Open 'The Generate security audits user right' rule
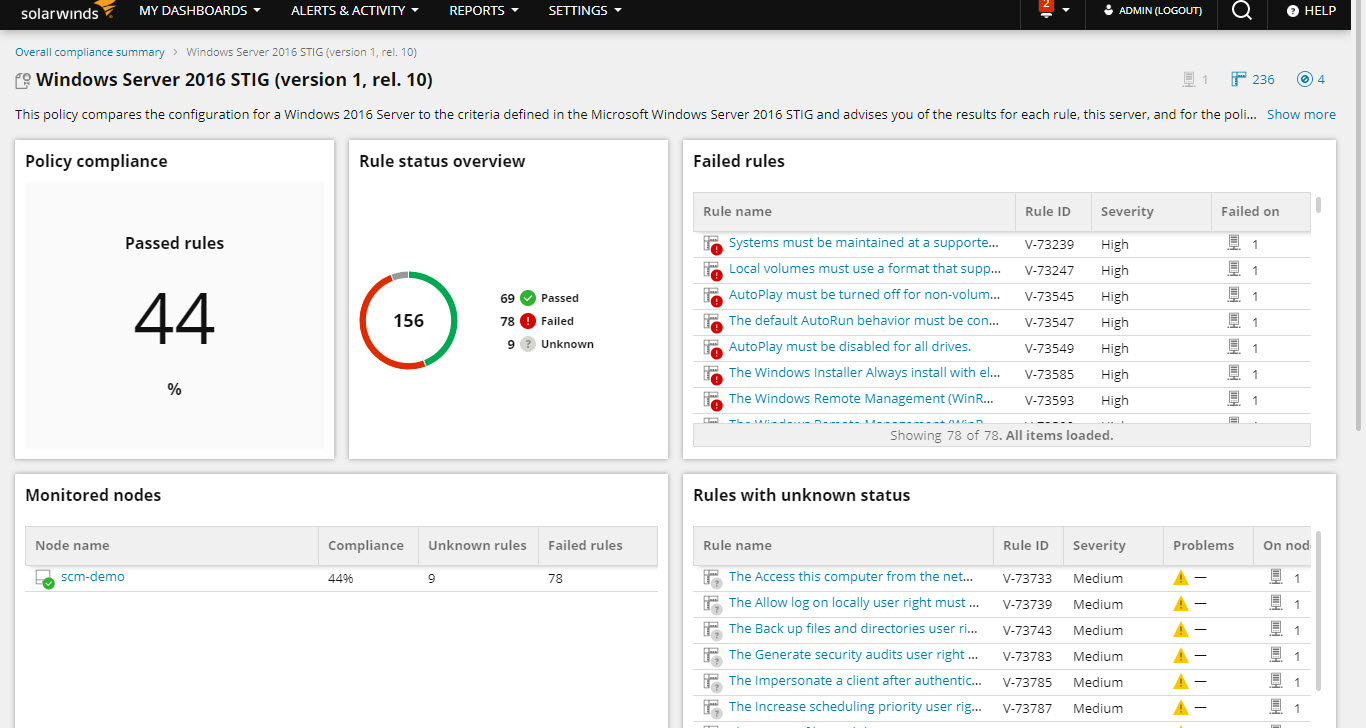Image resolution: width=1366 pixels, height=728 pixels. click(854, 655)
